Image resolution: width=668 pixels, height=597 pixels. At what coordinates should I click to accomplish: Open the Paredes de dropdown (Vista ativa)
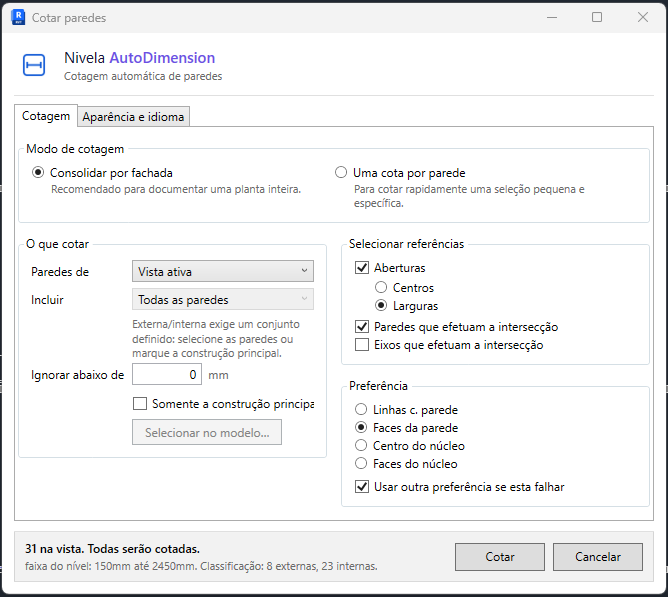223,271
